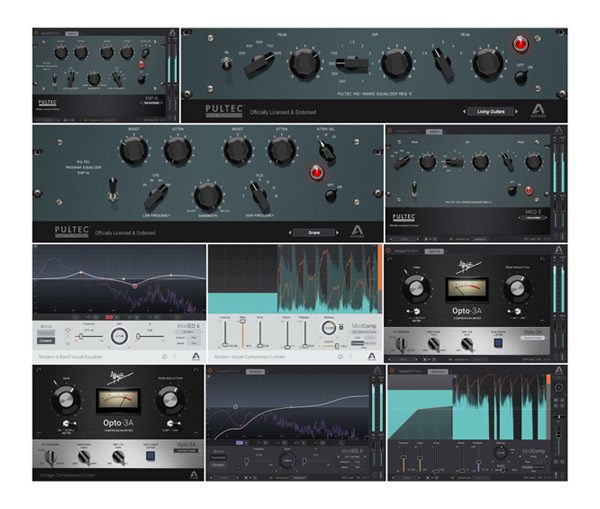Click the previous preset arrow beside Snare

point(290,233)
